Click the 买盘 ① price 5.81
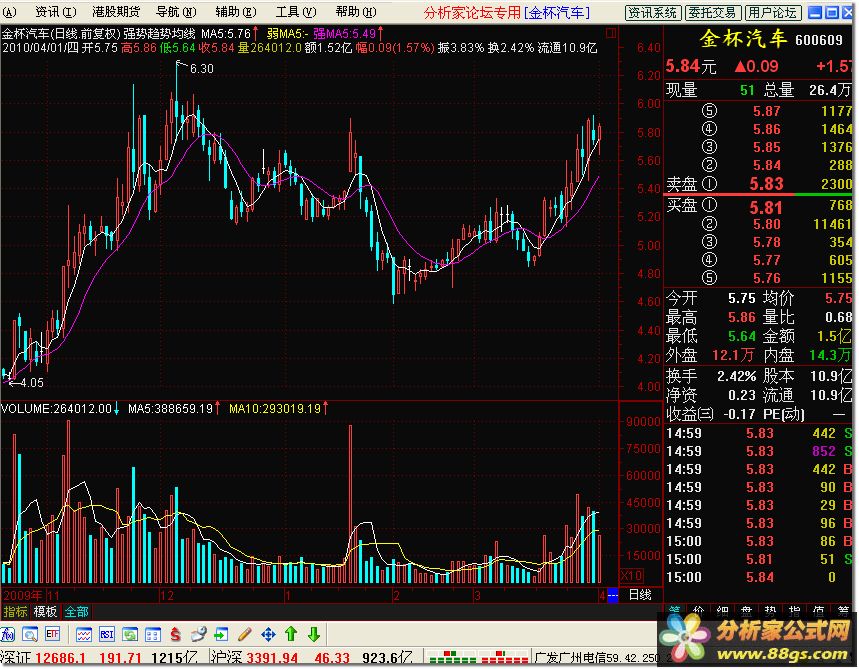859x669 pixels. click(766, 208)
